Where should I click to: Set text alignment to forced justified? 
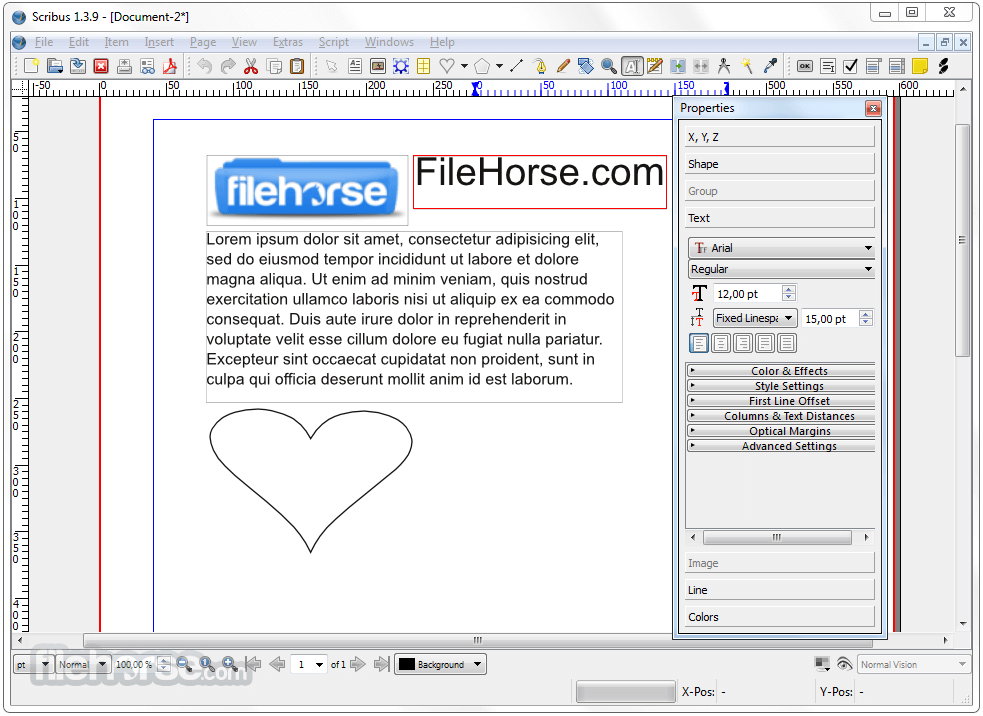click(787, 344)
